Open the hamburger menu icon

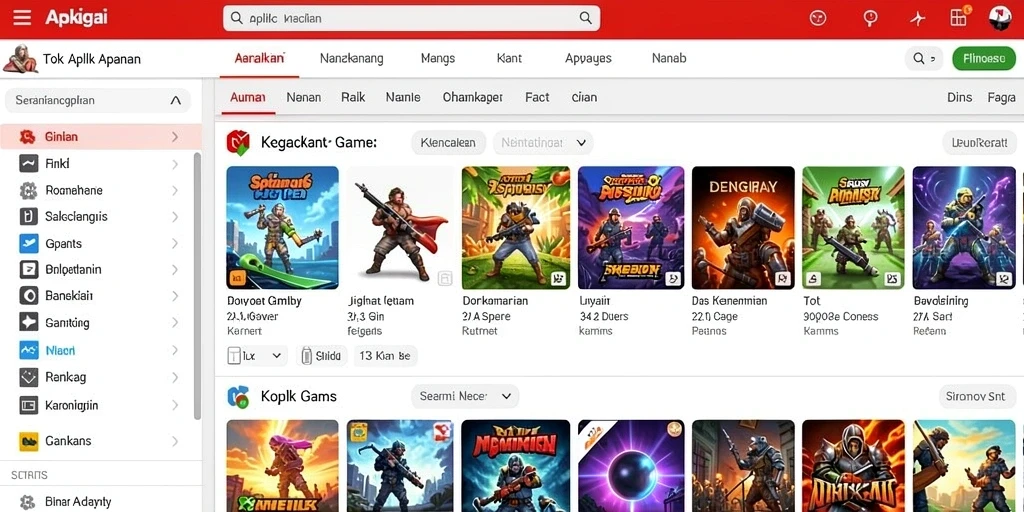[x=22, y=18]
